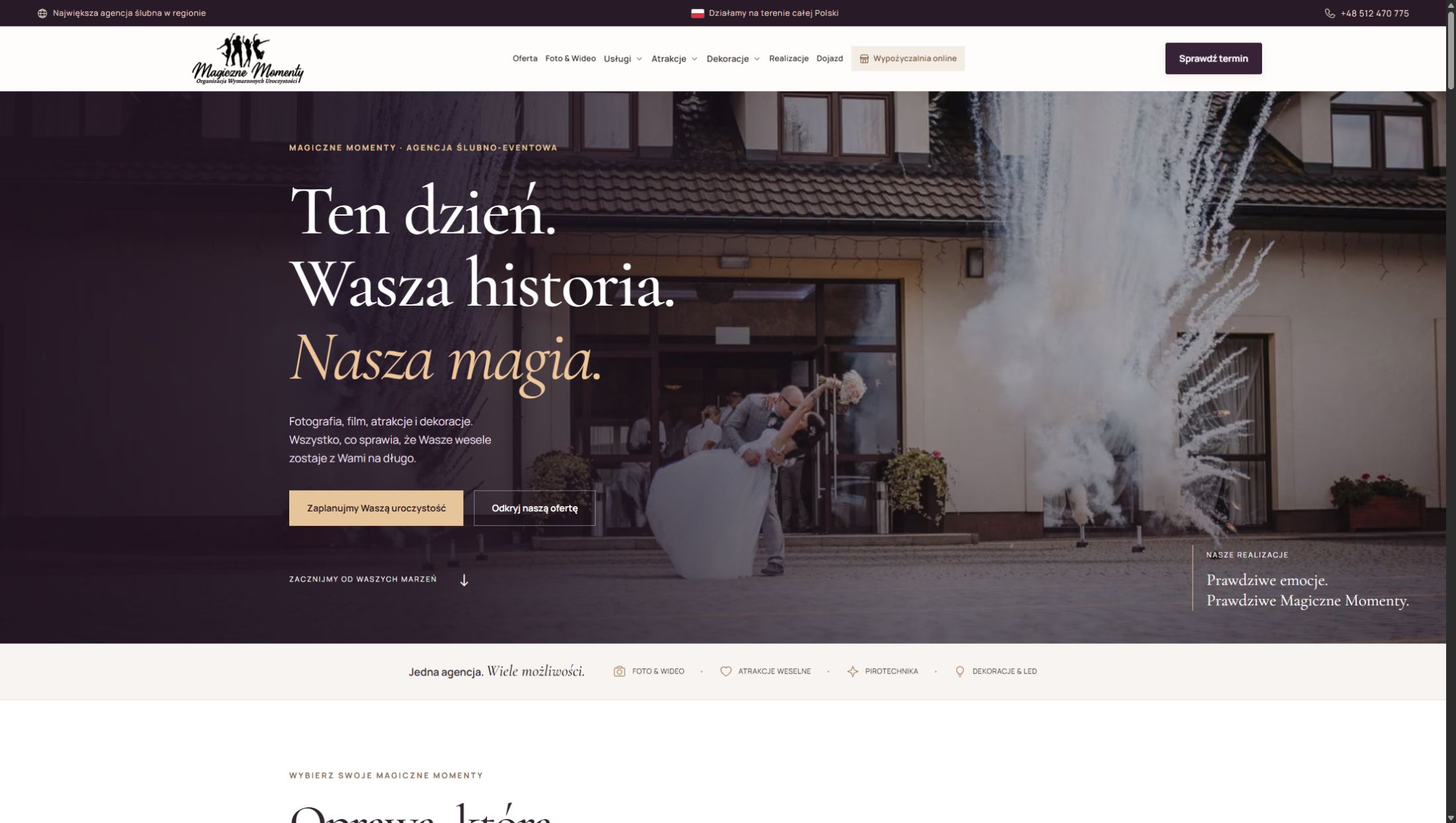Click the camera icon for Foto & Wideo
Image resolution: width=1456 pixels, height=823 pixels.
(x=619, y=671)
